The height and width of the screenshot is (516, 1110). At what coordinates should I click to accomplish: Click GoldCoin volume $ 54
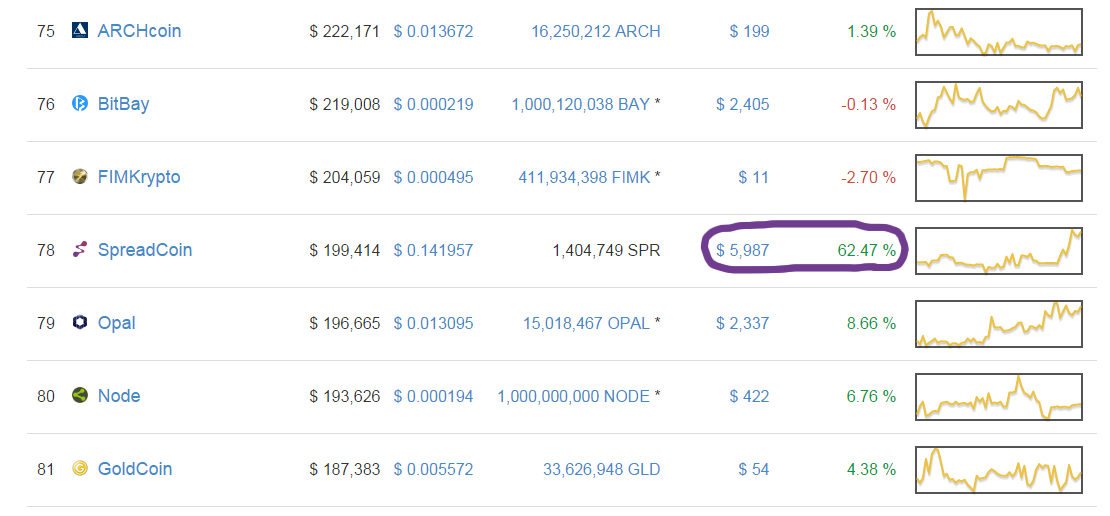(753, 469)
